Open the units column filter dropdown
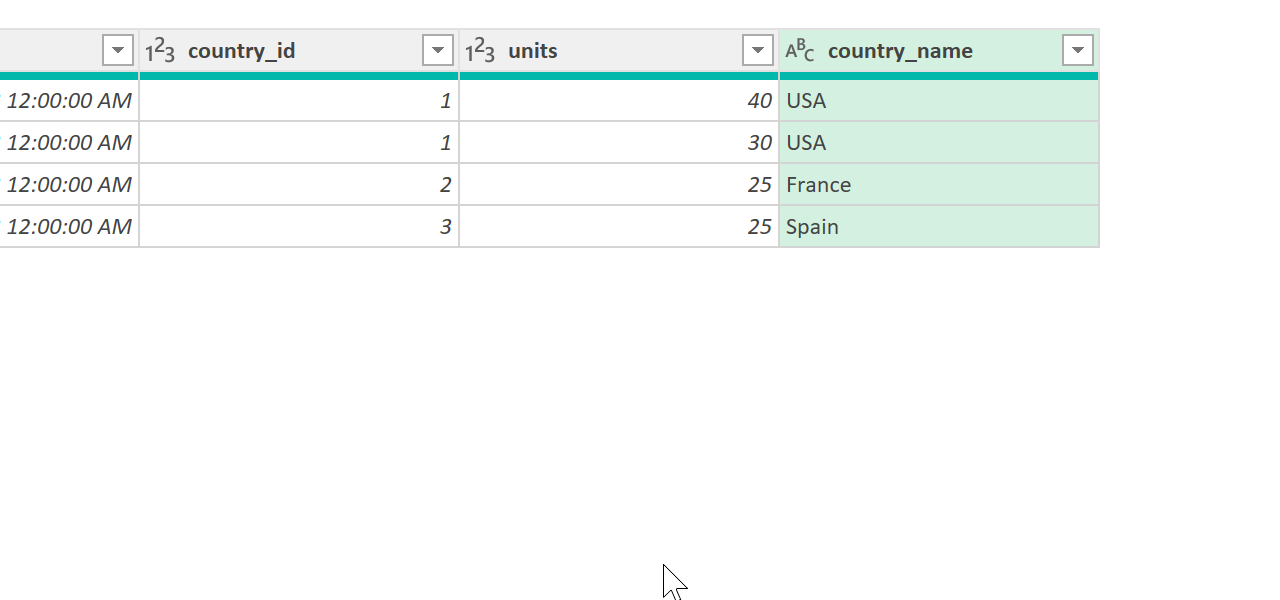The height and width of the screenshot is (600, 1280). click(758, 50)
